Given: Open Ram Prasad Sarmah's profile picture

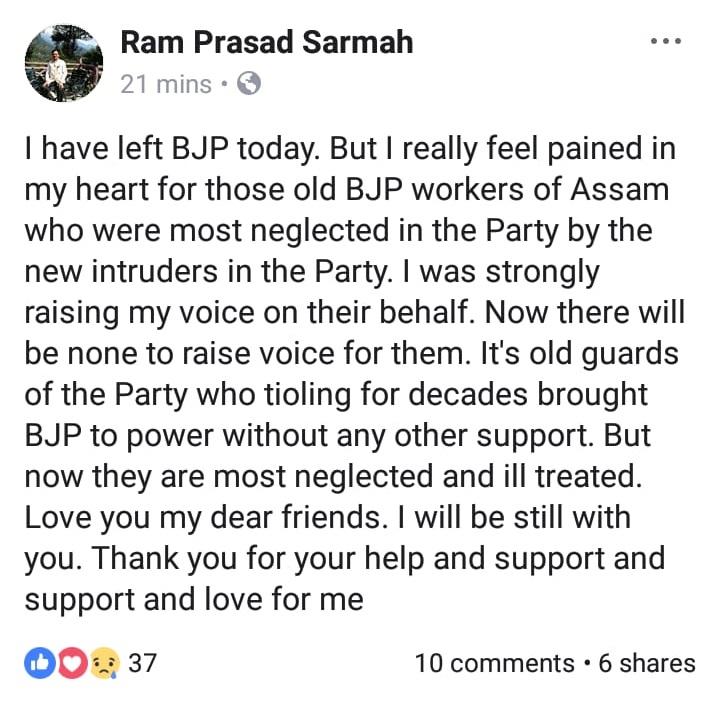Looking at the screenshot, I should pos(64,63).
